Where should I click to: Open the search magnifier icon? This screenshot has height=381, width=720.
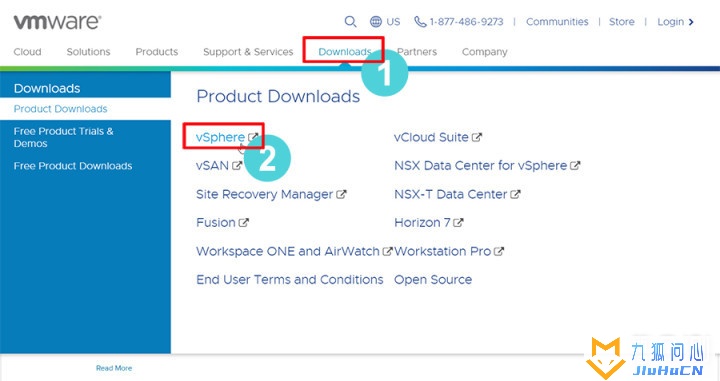click(x=350, y=22)
